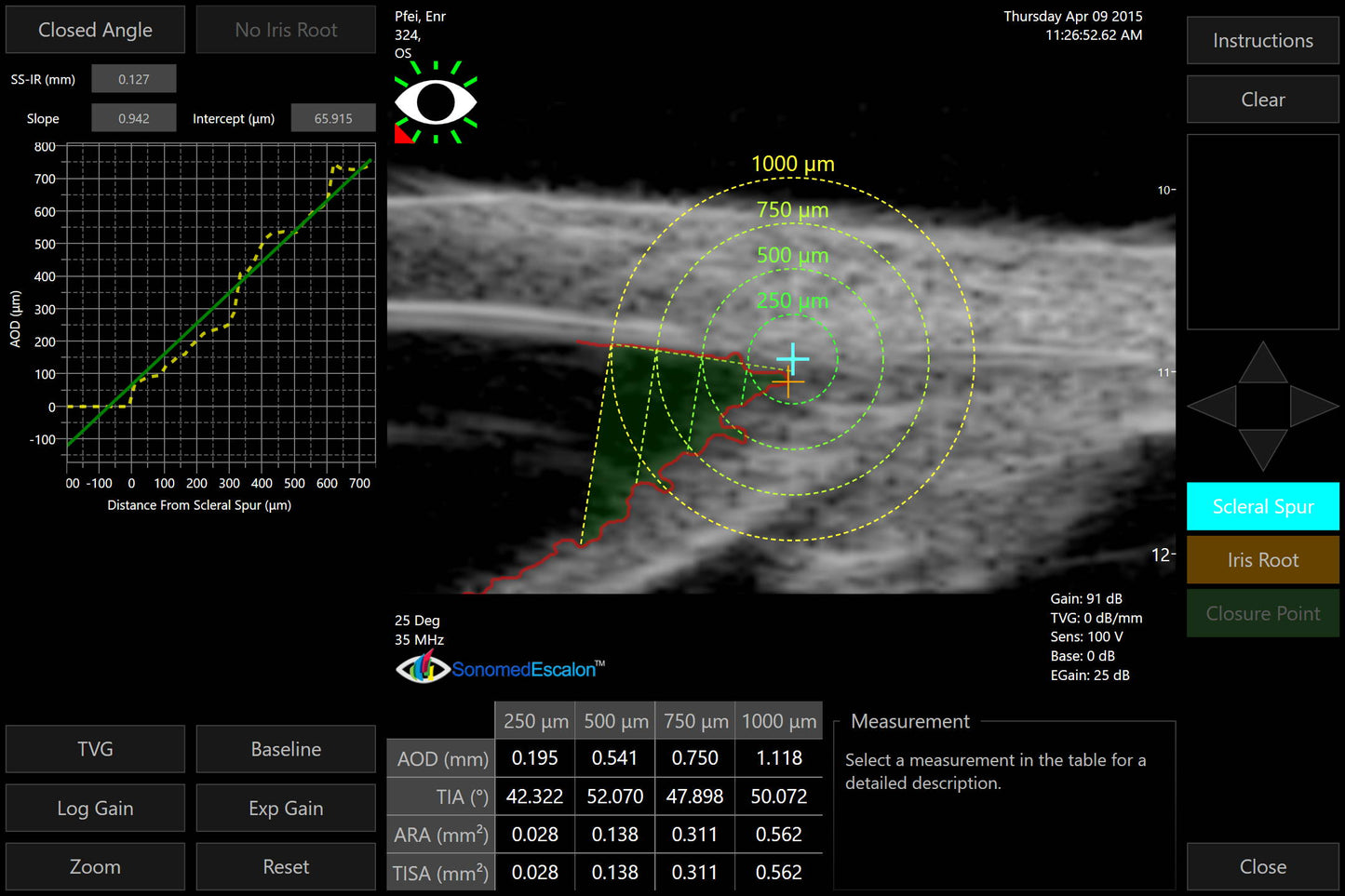1345x896 pixels.
Task: Click the SS-IR value field
Action: pos(133,78)
